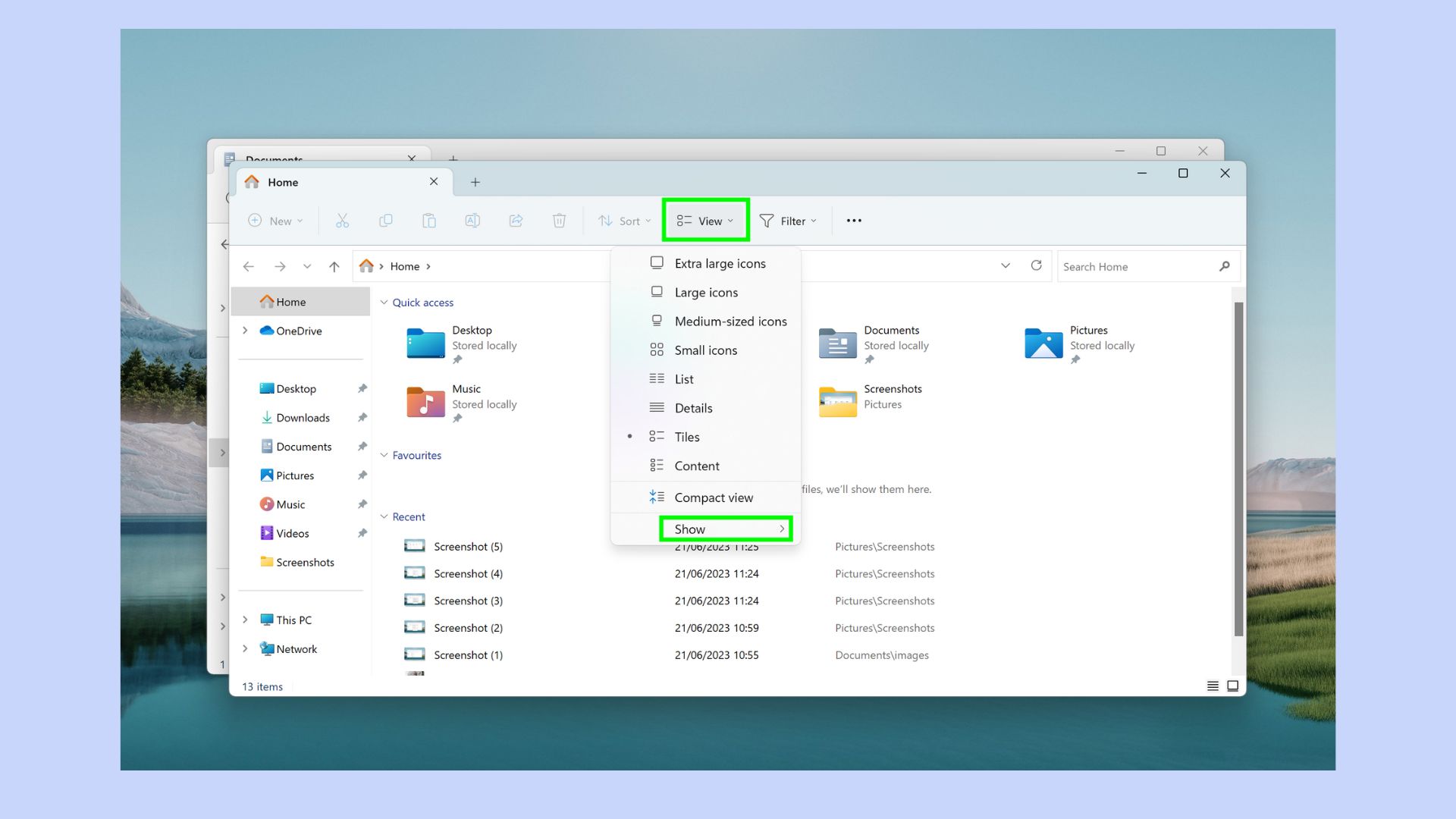
Task: Expand This PC in the sidebar
Action: tap(244, 620)
